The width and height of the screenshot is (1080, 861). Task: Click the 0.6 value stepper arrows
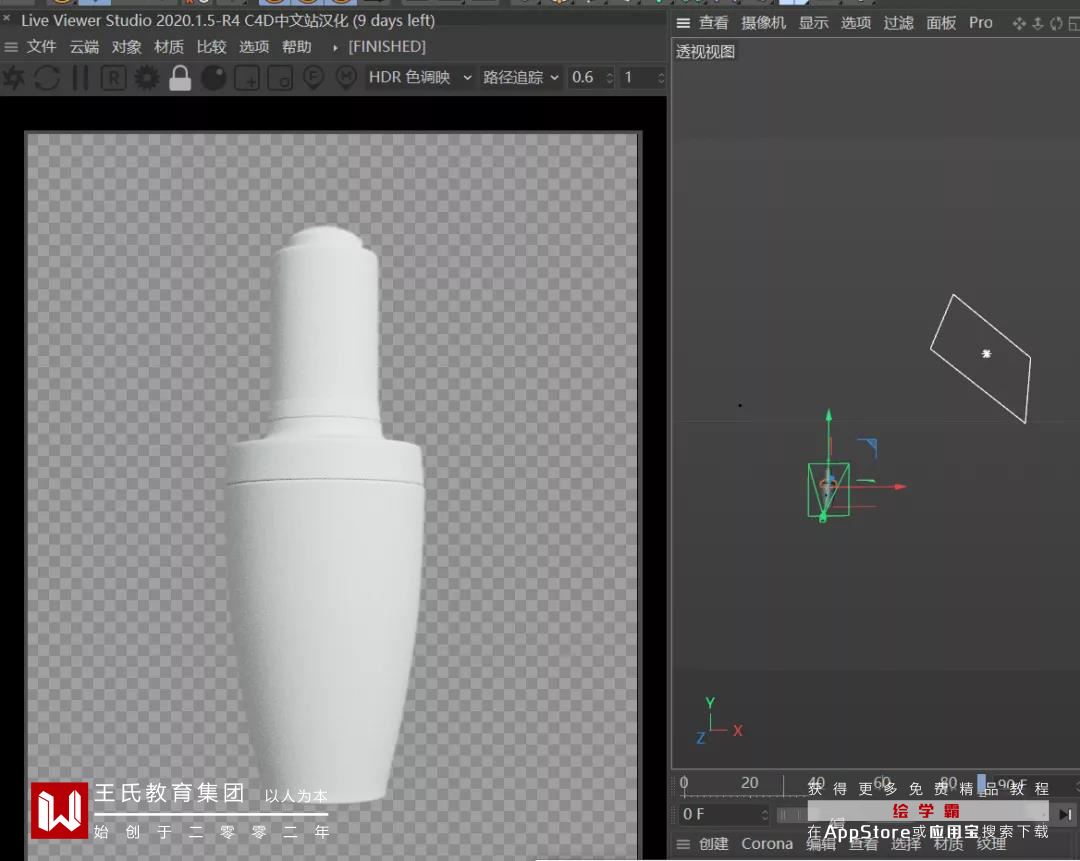pyautogui.click(x=610, y=77)
